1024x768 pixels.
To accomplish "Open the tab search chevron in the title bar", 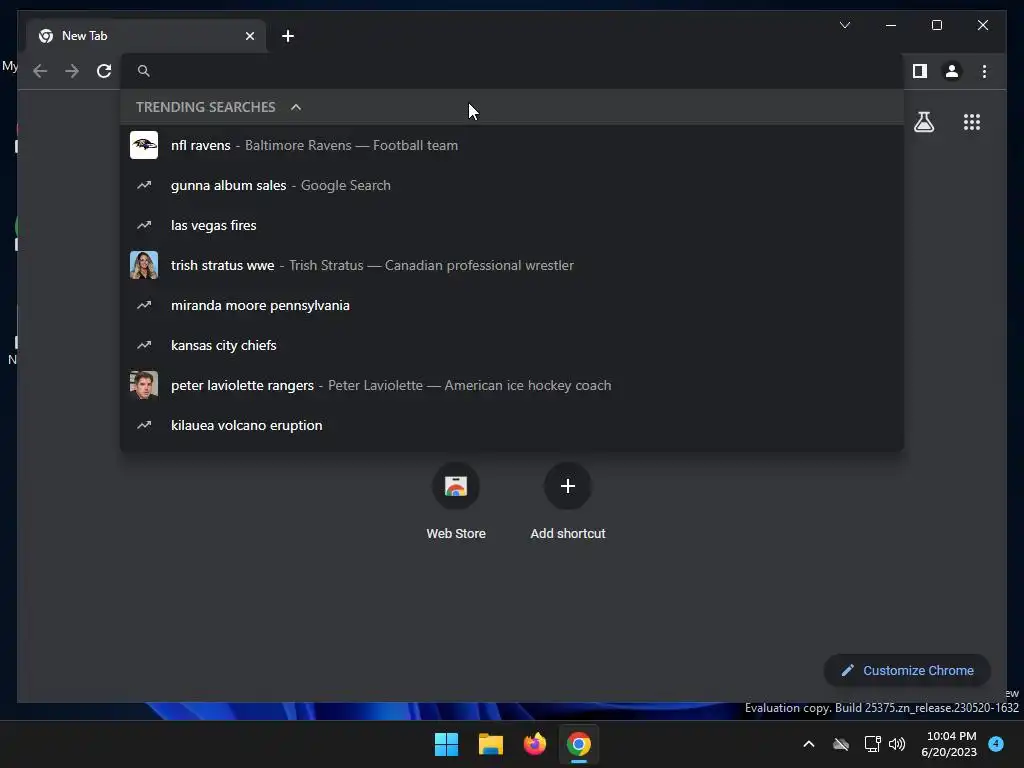I will point(844,25).
